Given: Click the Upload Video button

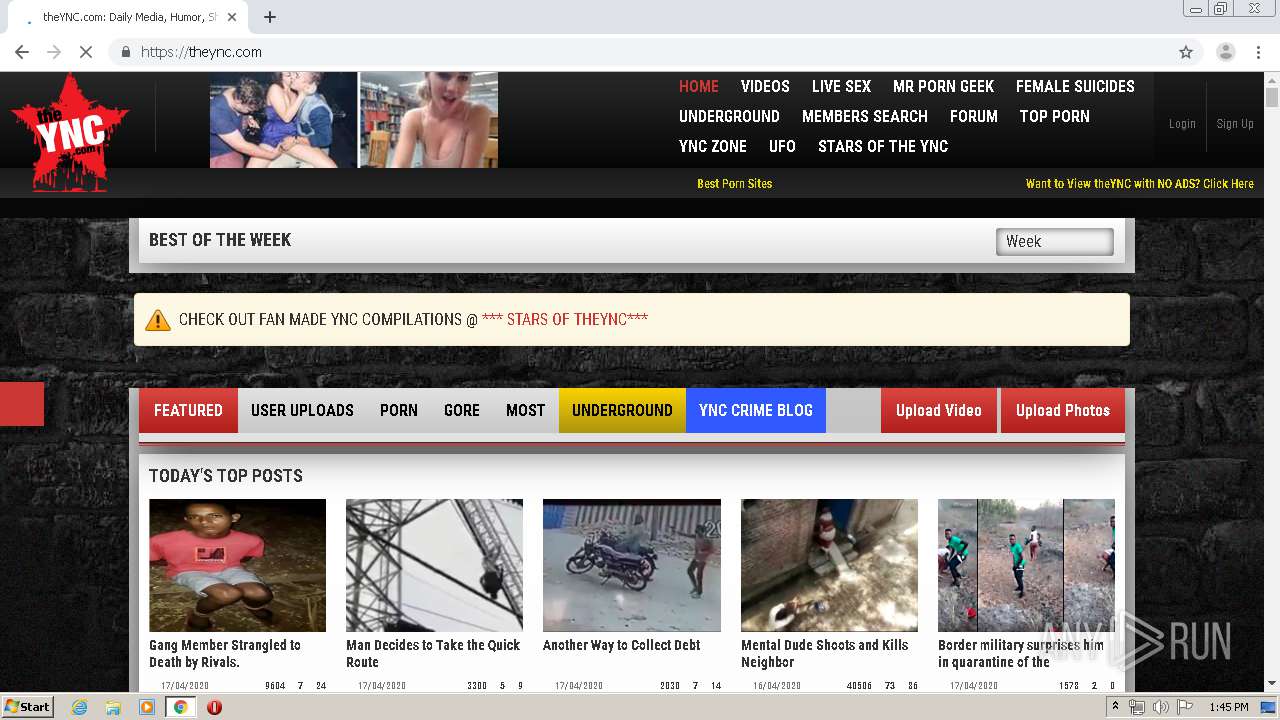Looking at the screenshot, I should pos(938,410).
